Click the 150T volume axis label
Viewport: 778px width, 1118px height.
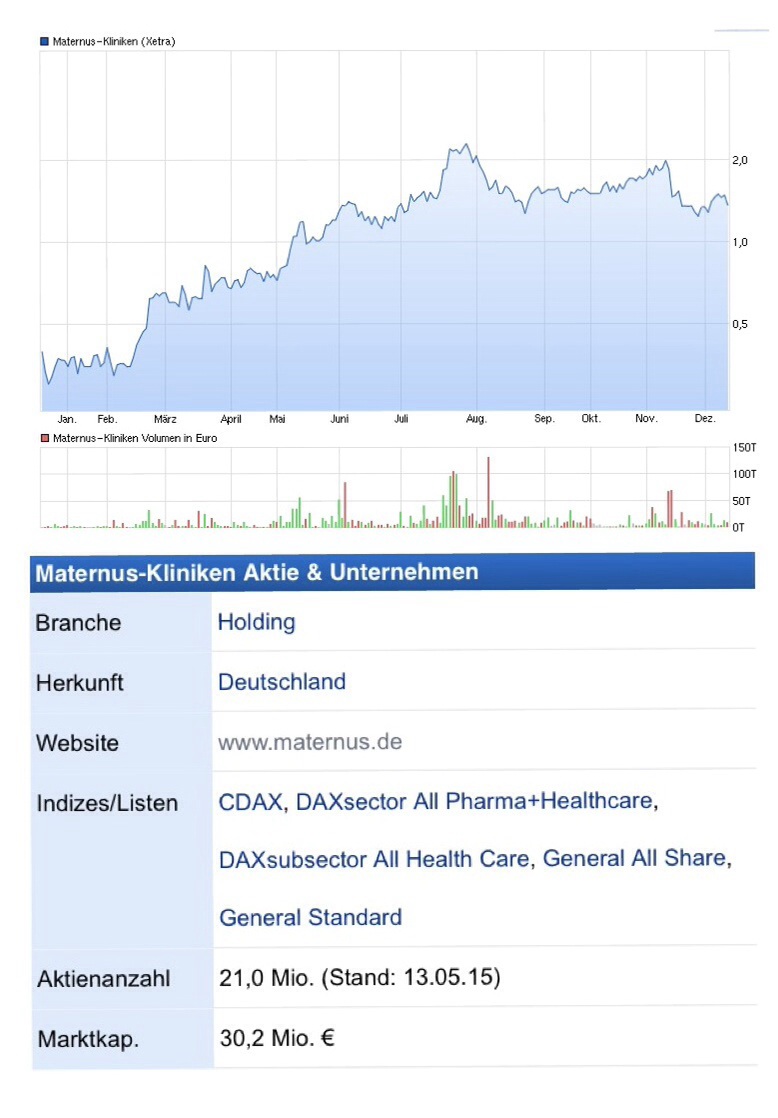[745, 447]
